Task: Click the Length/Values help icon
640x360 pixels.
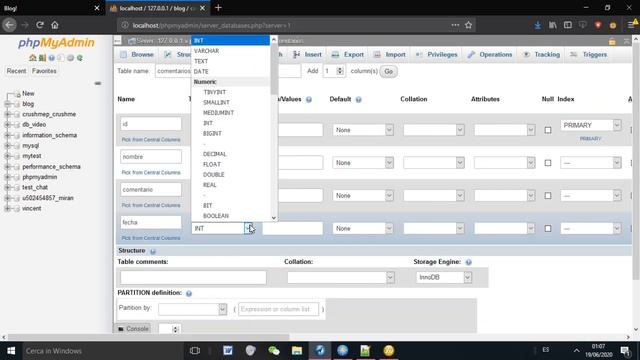Action: (309, 100)
